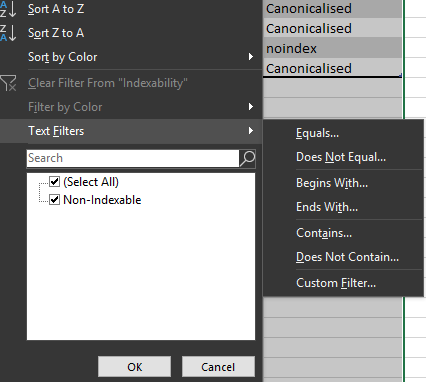Click the search magnifier icon
This screenshot has height=382, width=426.
click(248, 158)
